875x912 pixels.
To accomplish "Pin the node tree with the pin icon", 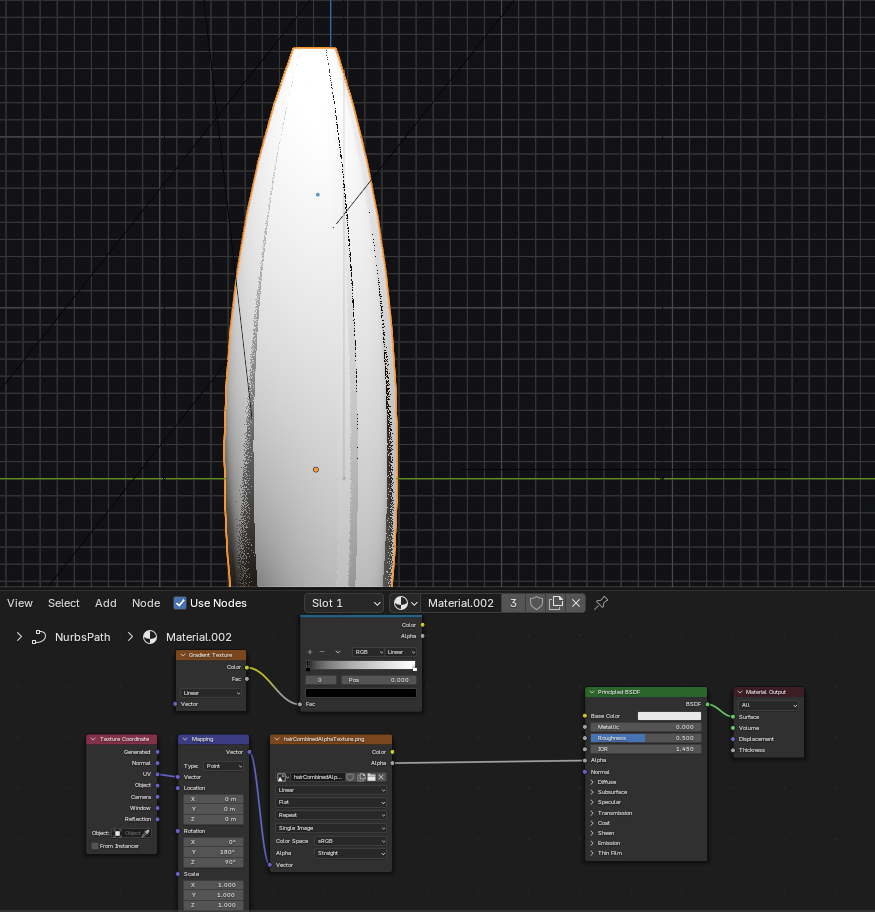I will coord(601,603).
